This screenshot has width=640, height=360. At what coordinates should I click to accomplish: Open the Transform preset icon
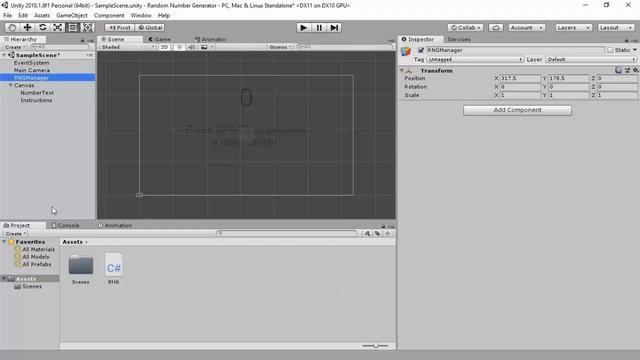pos(627,70)
